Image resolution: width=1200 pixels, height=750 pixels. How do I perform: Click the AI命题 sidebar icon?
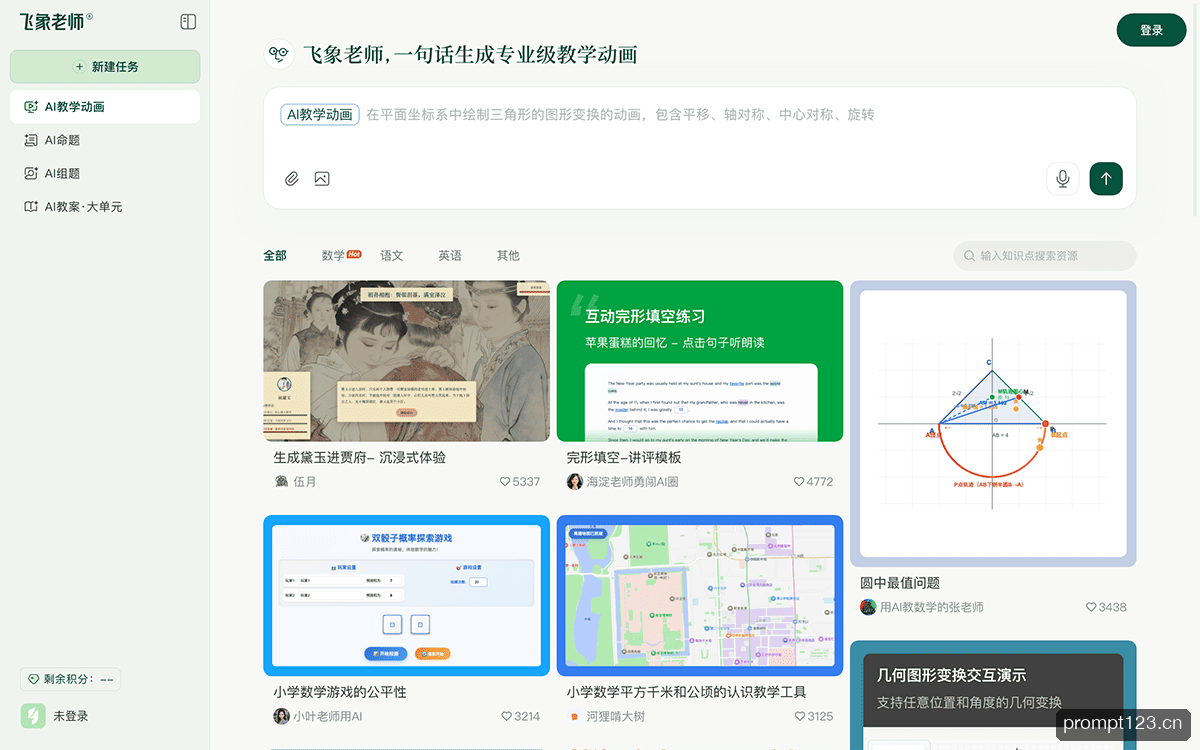pos(30,140)
